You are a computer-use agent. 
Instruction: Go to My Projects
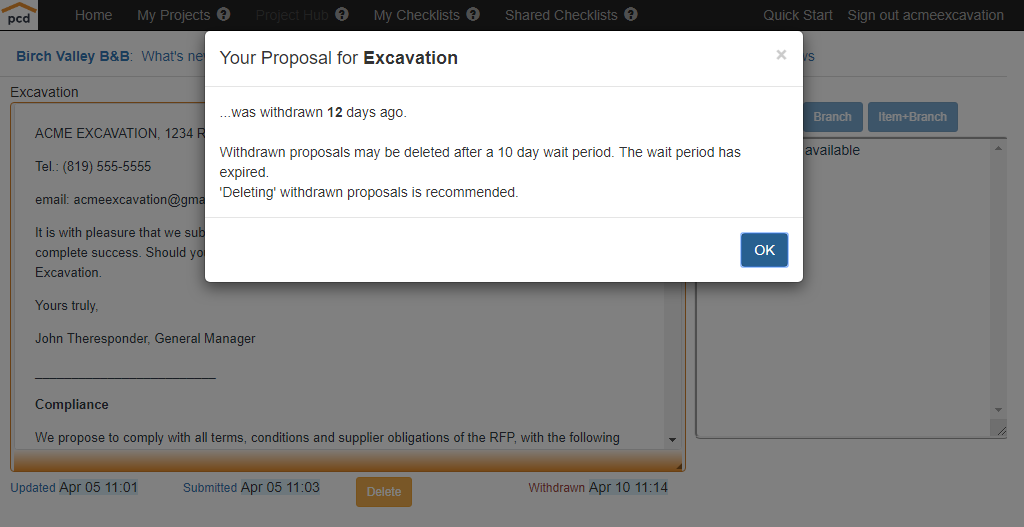(x=174, y=15)
